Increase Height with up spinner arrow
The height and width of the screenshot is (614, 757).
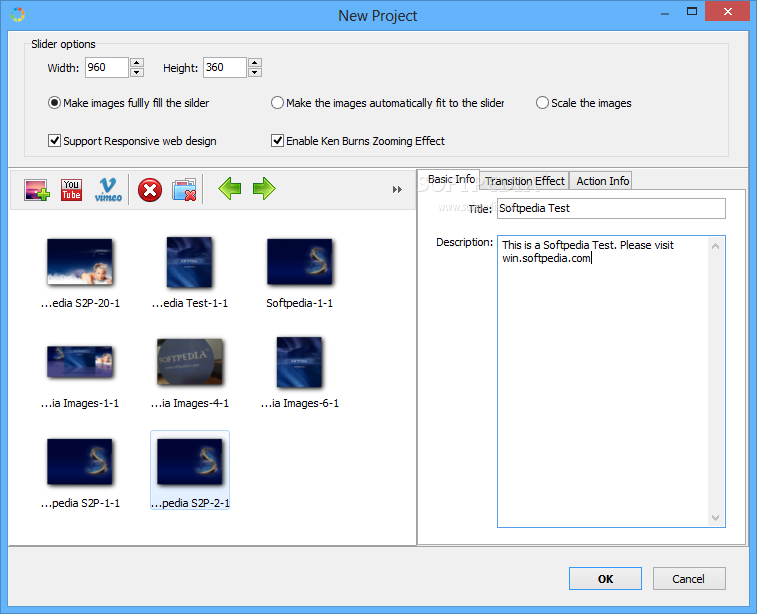click(255, 63)
